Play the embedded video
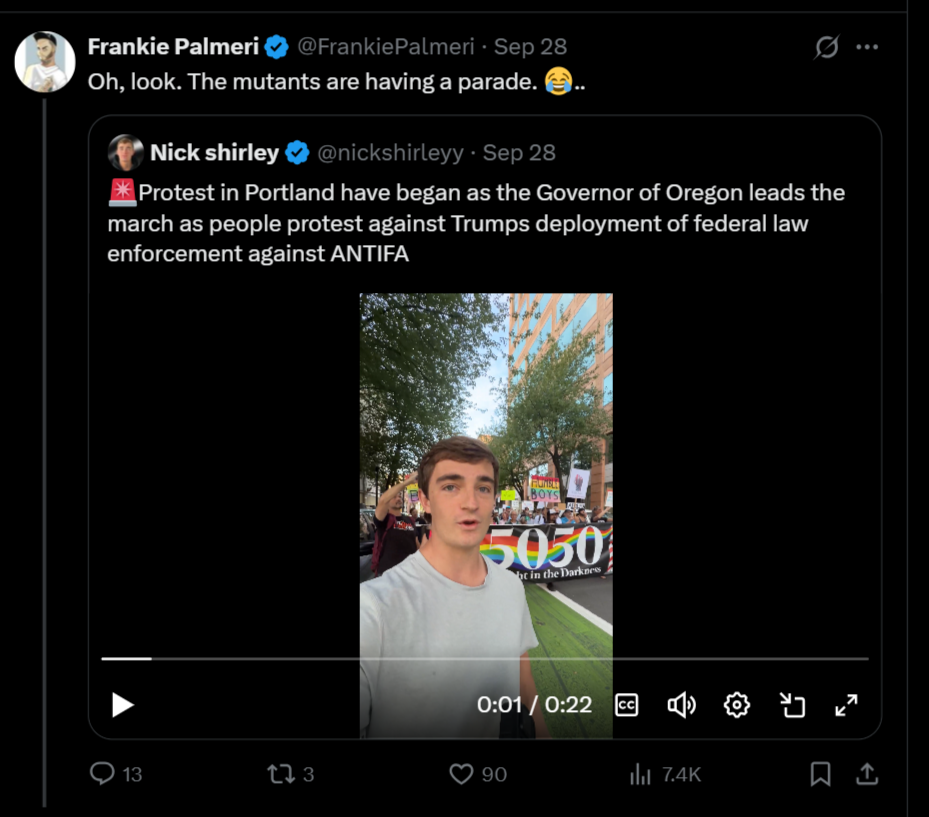The width and height of the screenshot is (929, 817). pyautogui.click(x=123, y=705)
